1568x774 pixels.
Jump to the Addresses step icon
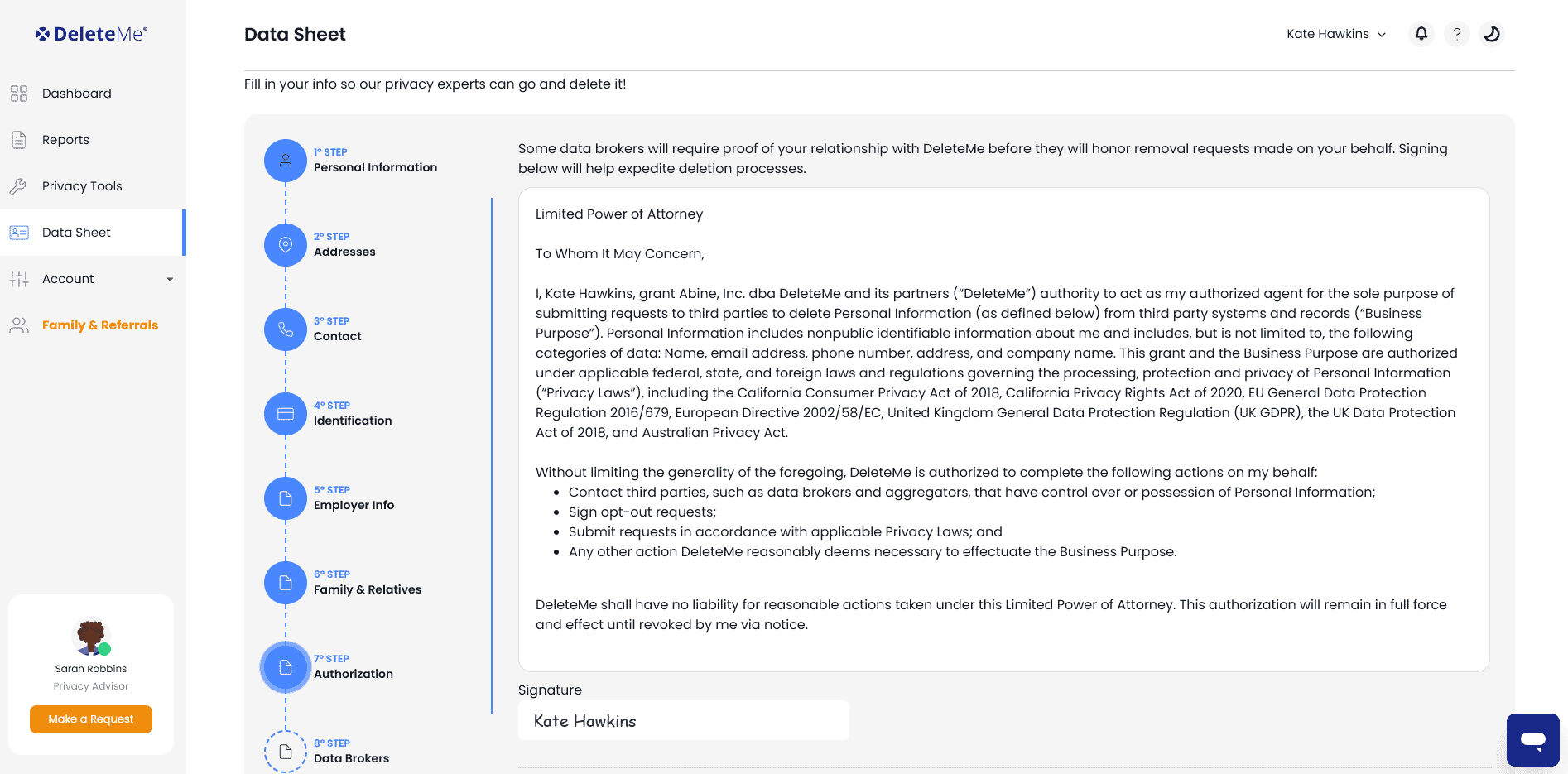click(x=286, y=245)
